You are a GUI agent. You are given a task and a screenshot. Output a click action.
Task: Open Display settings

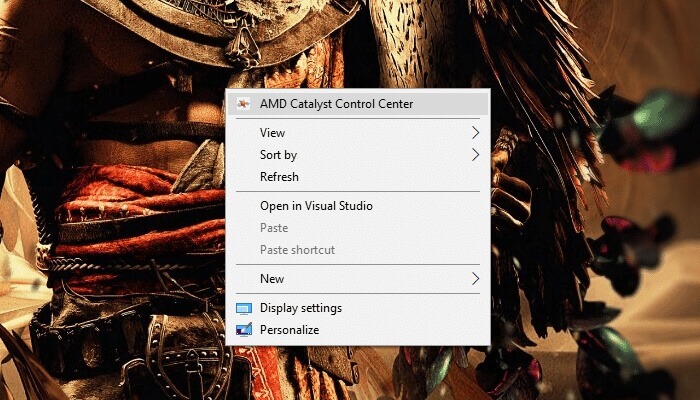point(358,308)
